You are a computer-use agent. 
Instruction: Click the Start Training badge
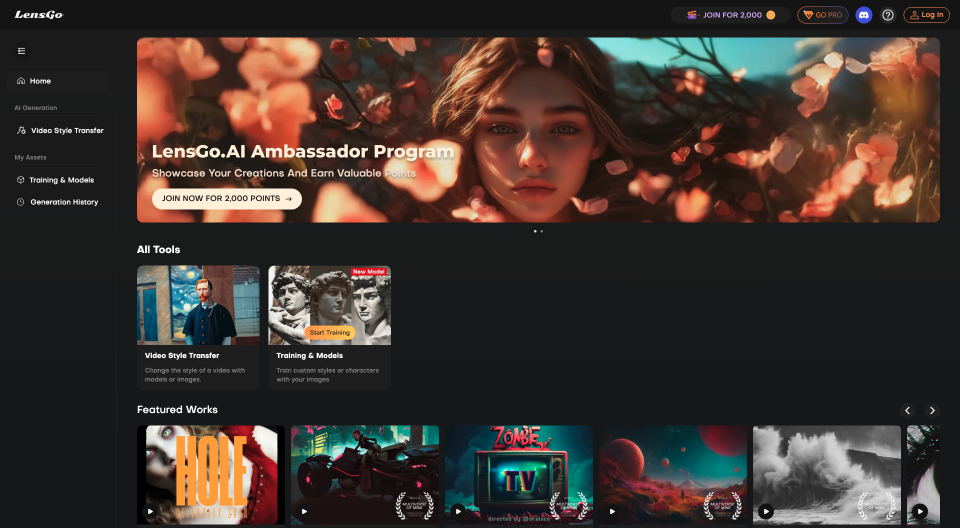point(329,333)
